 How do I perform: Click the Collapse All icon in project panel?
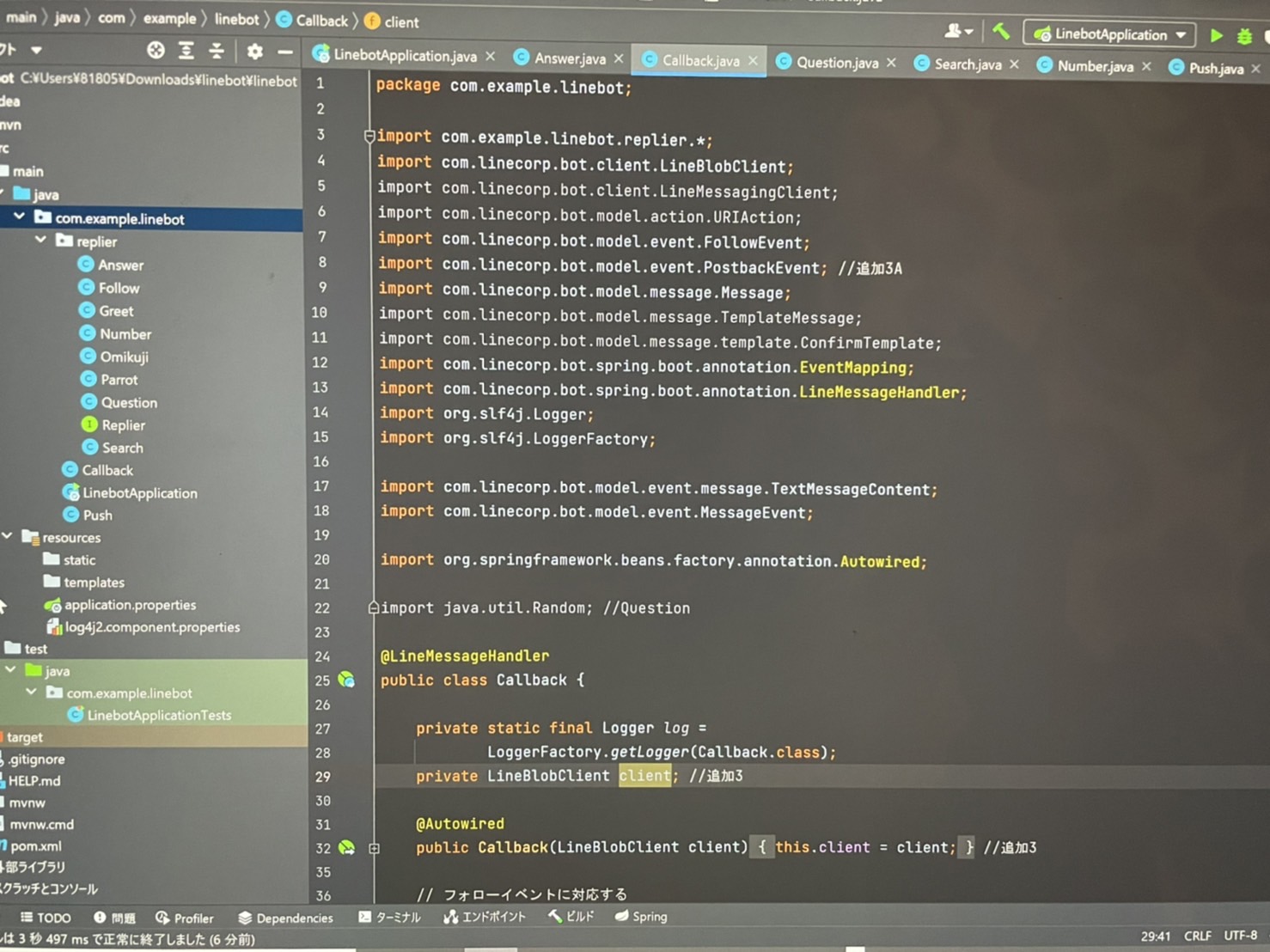[217, 51]
